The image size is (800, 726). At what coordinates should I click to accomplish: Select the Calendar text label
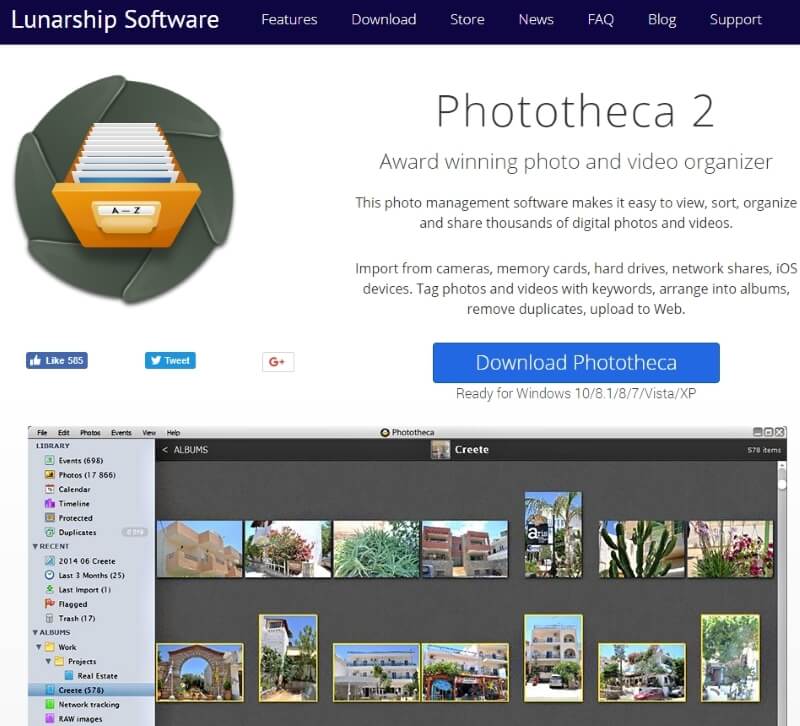coord(74,489)
